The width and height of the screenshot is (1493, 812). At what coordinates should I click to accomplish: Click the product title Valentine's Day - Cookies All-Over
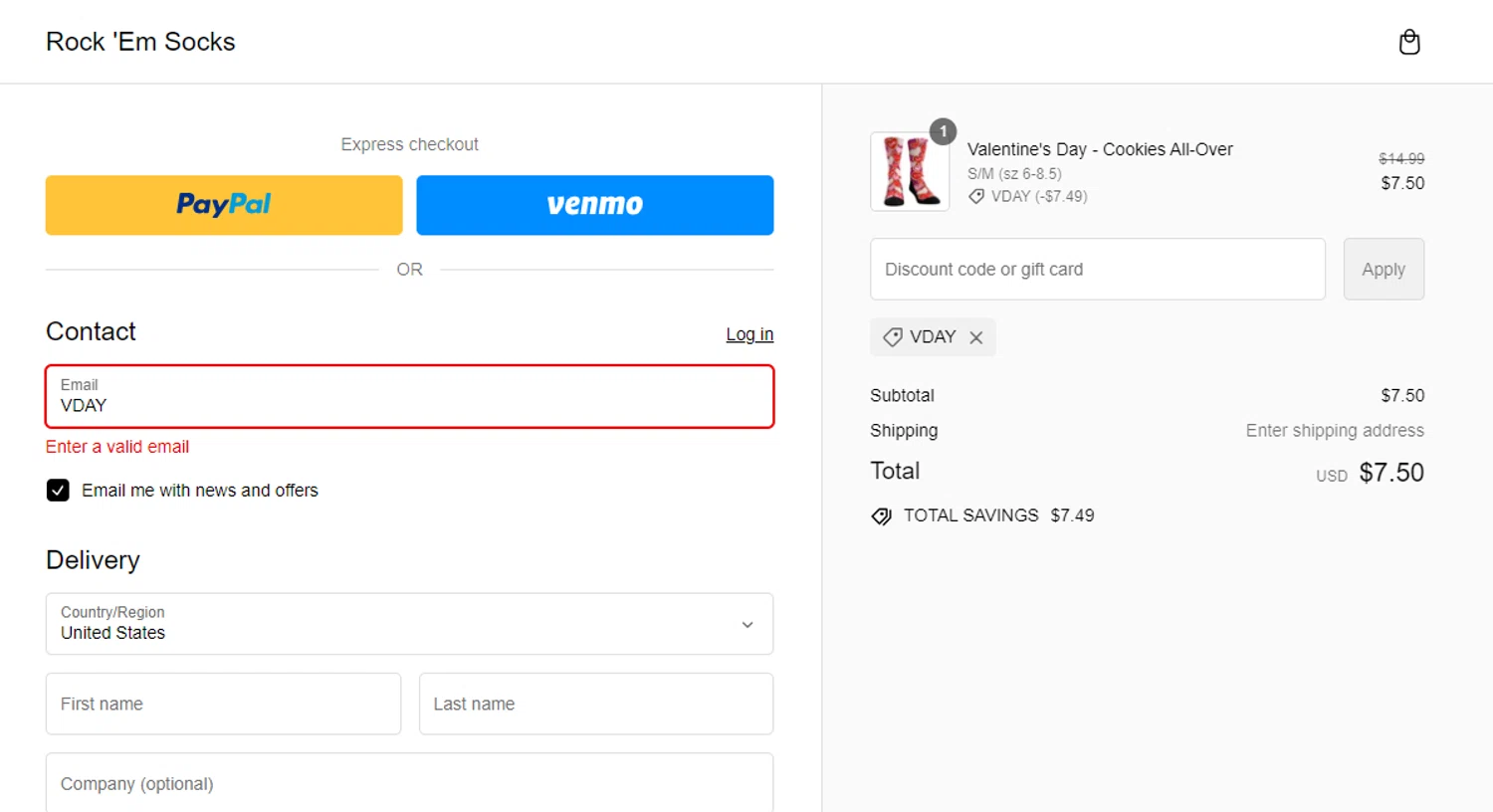click(x=1100, y=149)
